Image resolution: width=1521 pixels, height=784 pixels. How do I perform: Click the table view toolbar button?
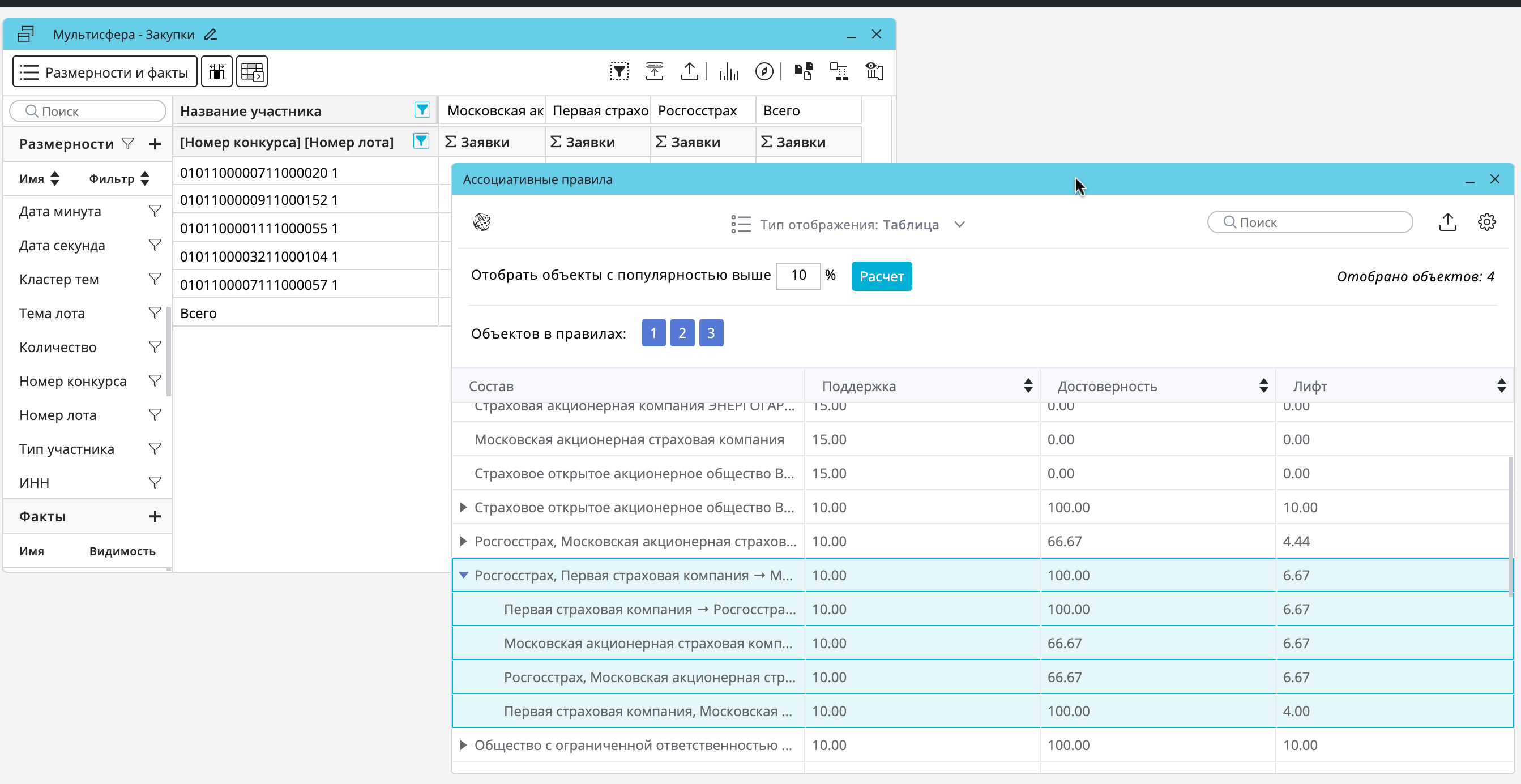click(252, 71)
